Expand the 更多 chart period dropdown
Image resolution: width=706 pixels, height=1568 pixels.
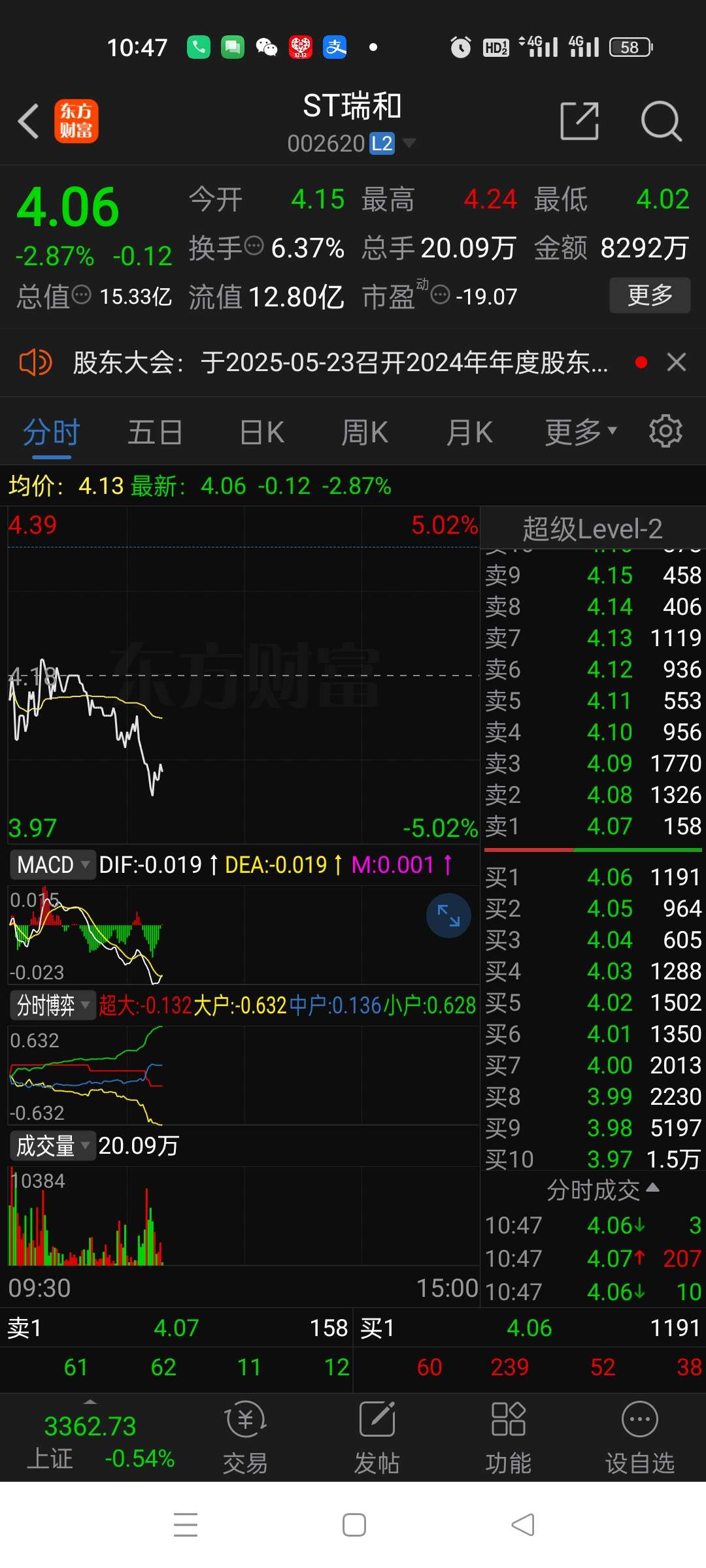581,433
